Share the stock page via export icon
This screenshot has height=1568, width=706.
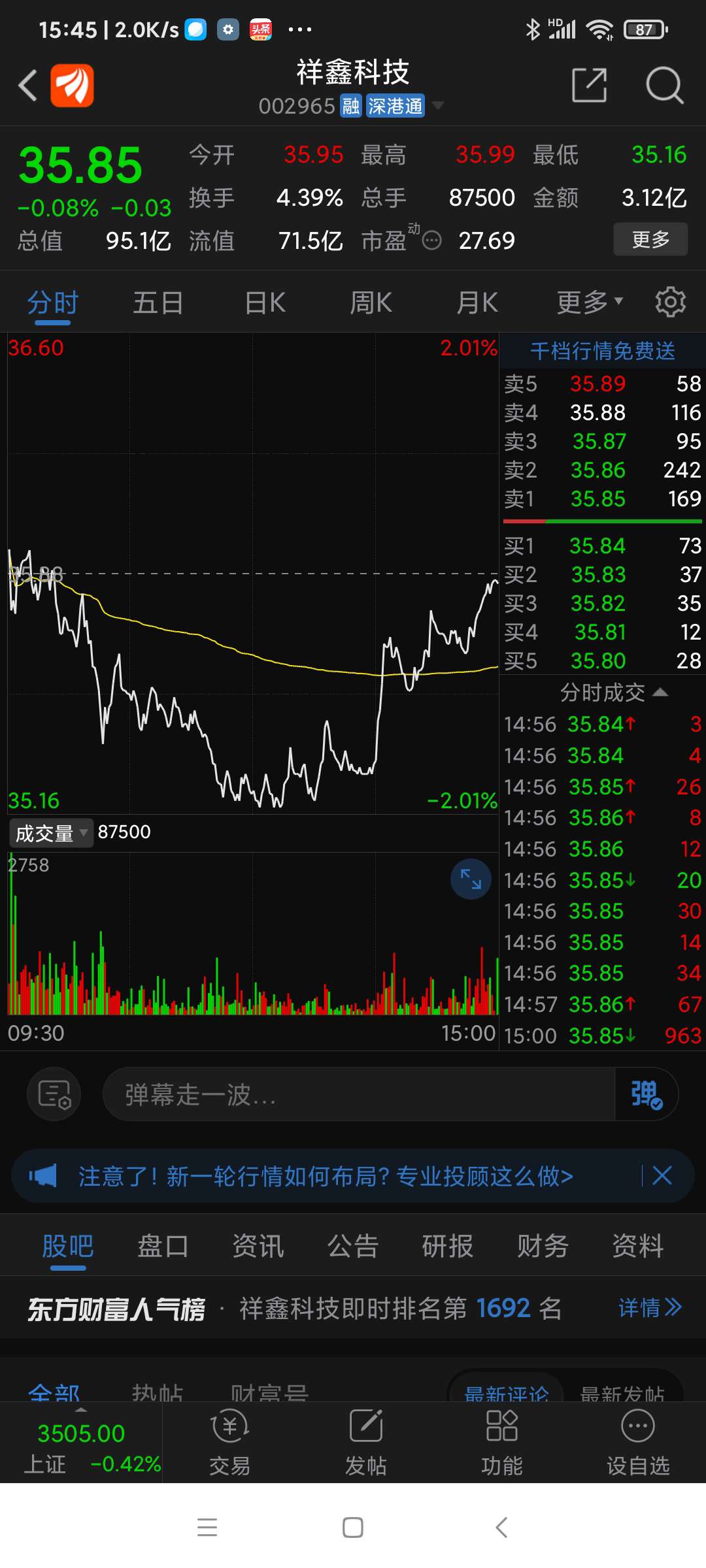(x=590, y=85)
